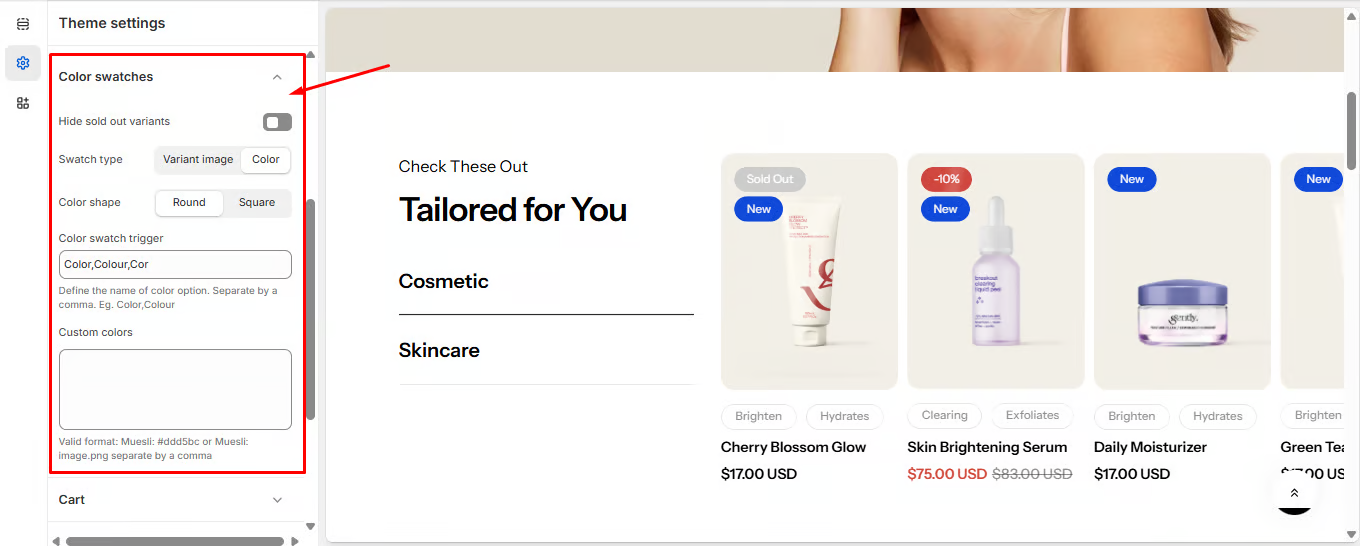
Task: Click the Sold Out badge on Cherry Blossom Glow
Action: (x=769, y=179)
